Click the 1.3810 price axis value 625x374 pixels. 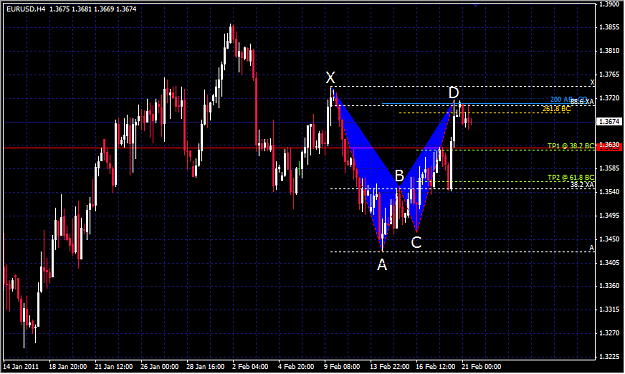point(609,51)
